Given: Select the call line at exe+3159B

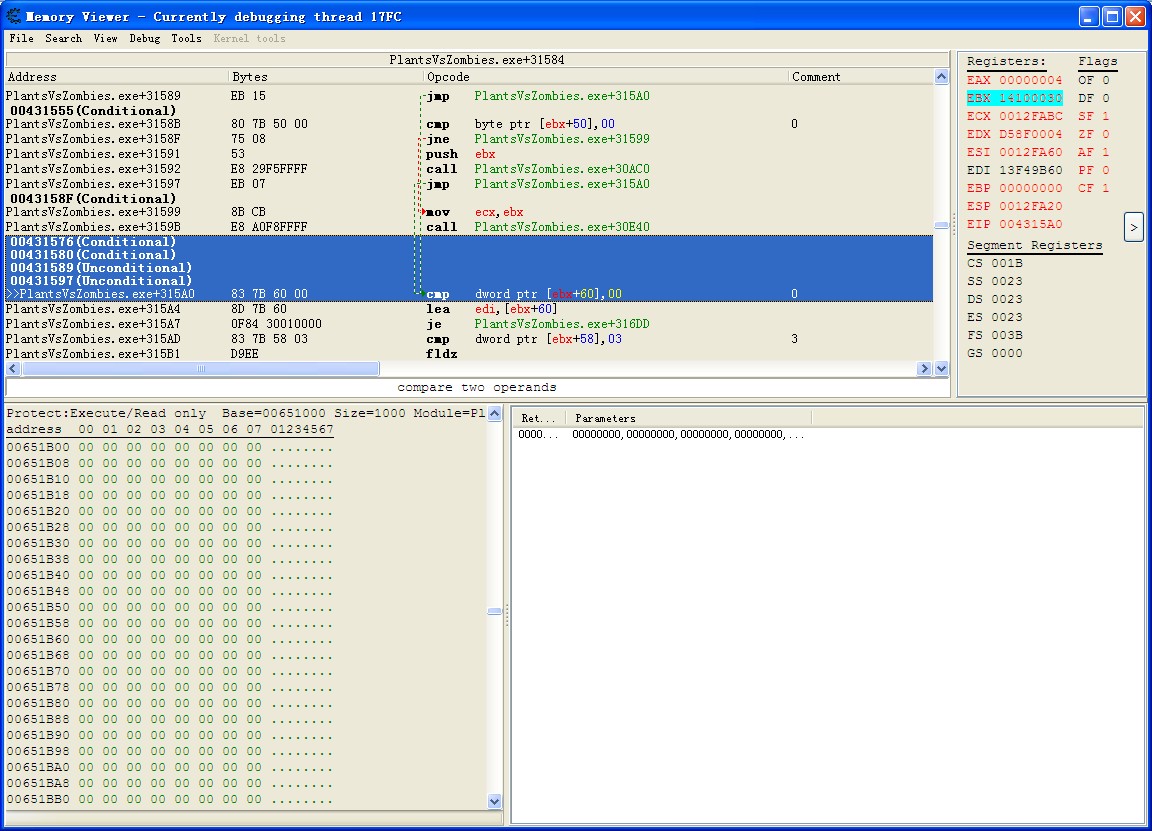Looking at the screenshot, I should [x=469, y=227].
